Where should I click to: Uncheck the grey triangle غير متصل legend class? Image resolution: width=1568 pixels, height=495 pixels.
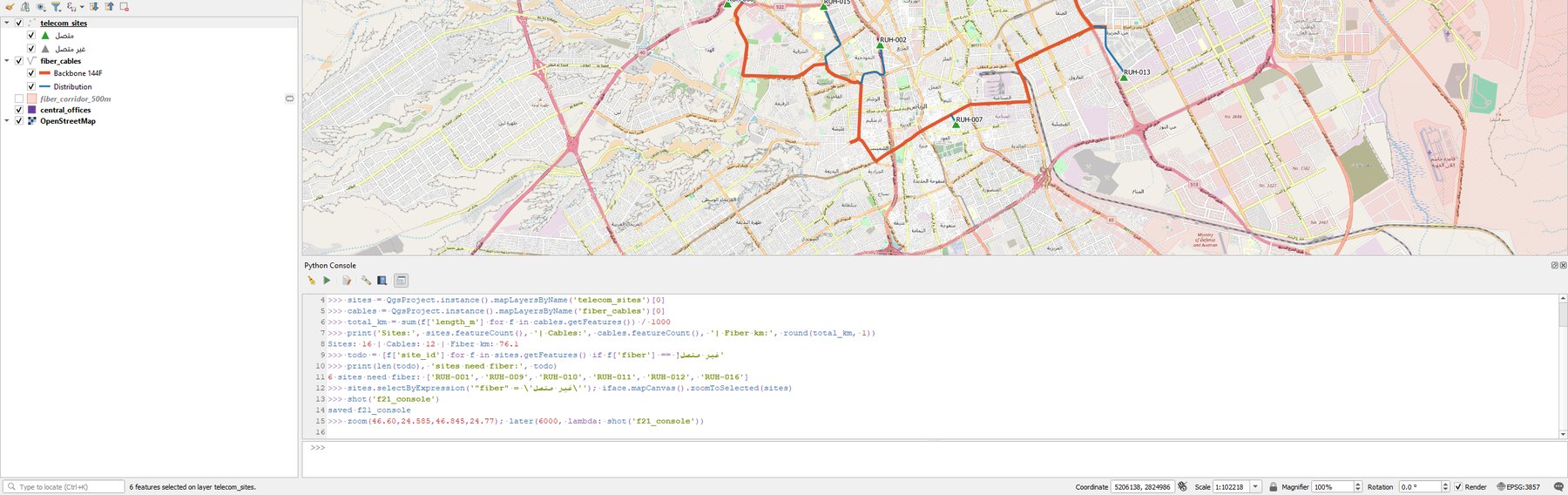31,49
